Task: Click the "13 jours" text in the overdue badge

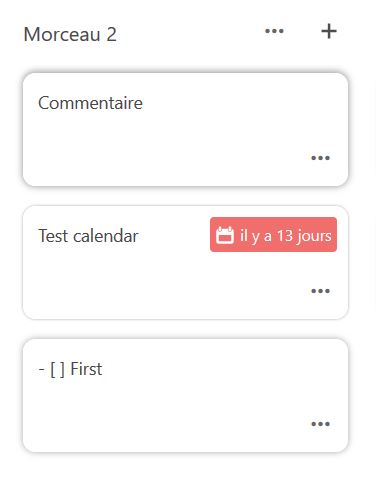Action: click(x=304, y=236)
